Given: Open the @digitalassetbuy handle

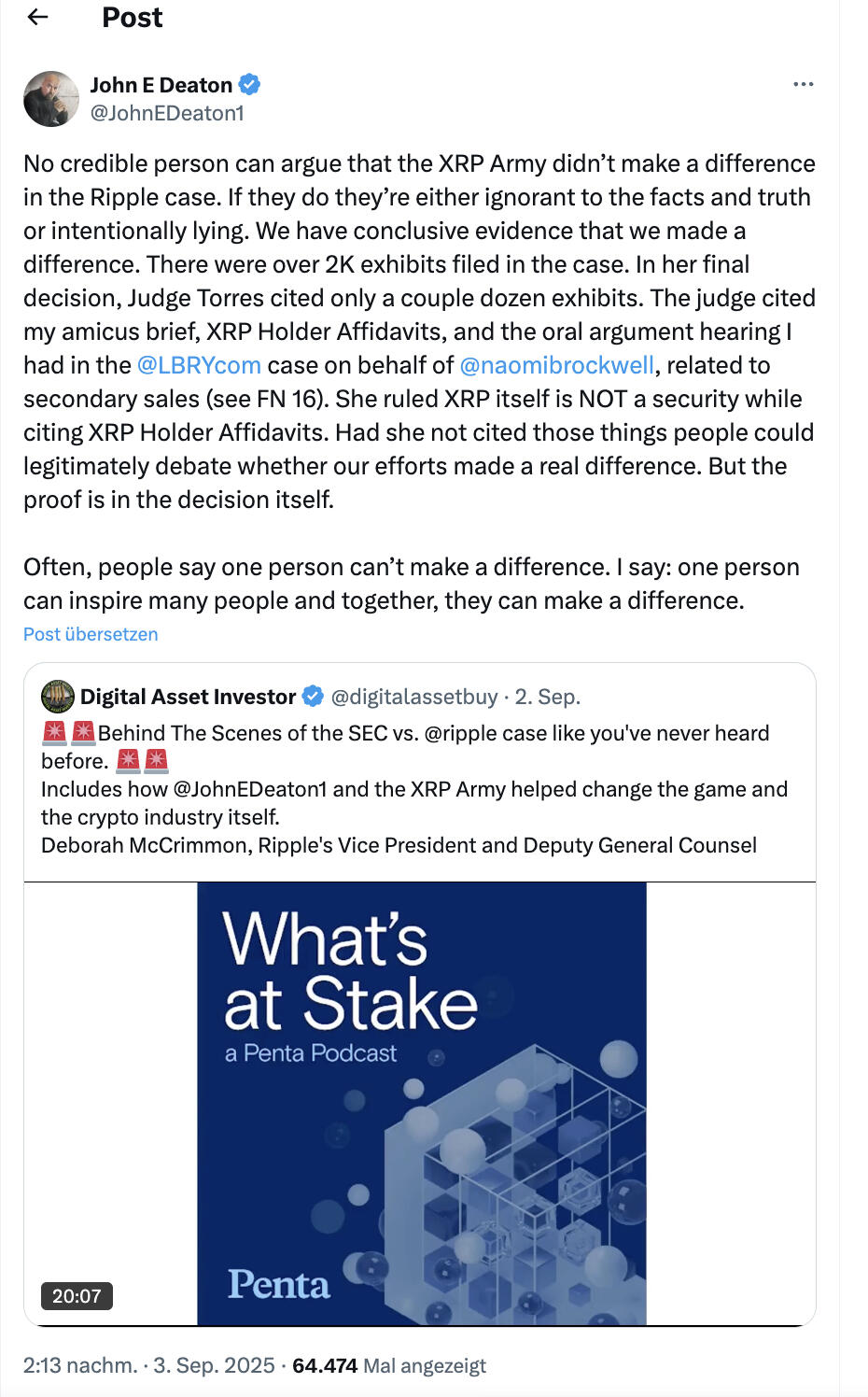Looking at the screenshot, I should coord(414,697).
